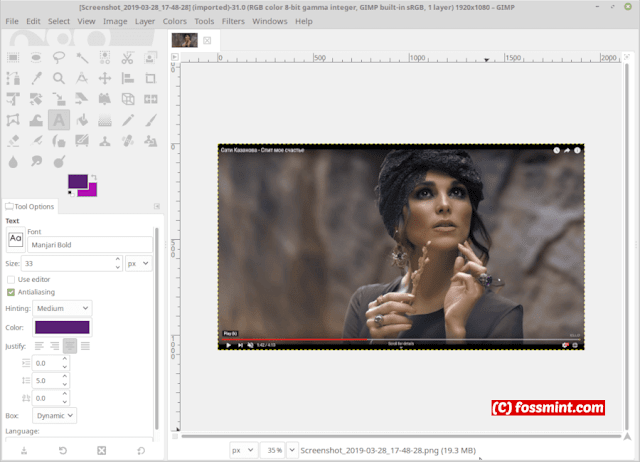The height and width of the screenshot is (462, 640).
Task: Click the Font name input field
Action: tap(90, 245)
